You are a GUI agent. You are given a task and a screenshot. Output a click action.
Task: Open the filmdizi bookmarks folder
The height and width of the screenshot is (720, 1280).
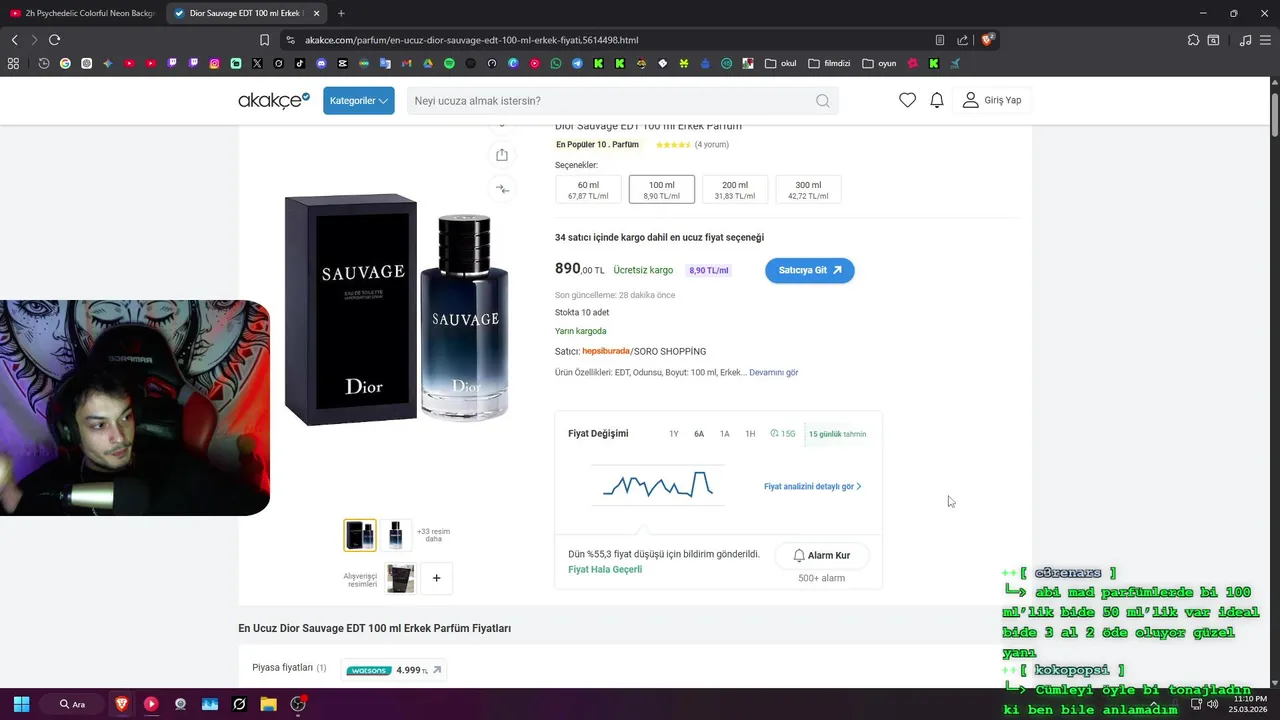(x=829, y=63)
